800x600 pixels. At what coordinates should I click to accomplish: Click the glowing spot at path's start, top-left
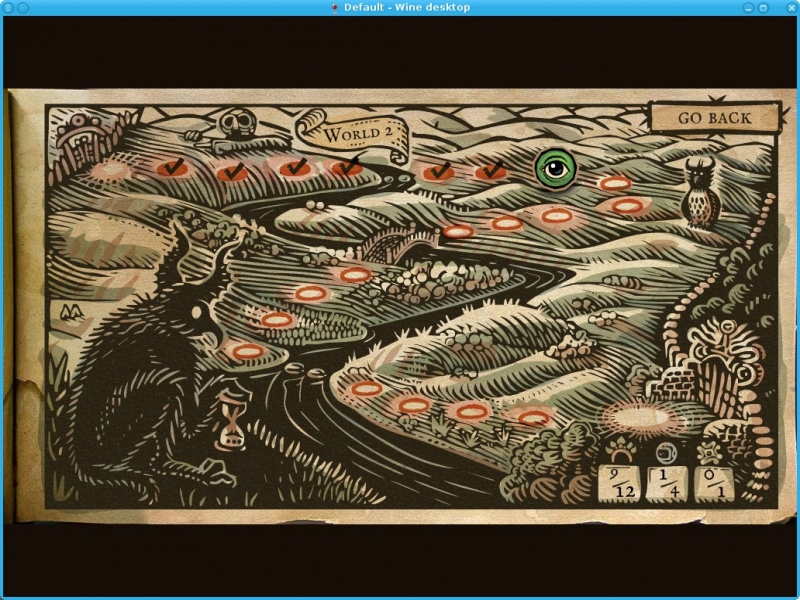110,170
